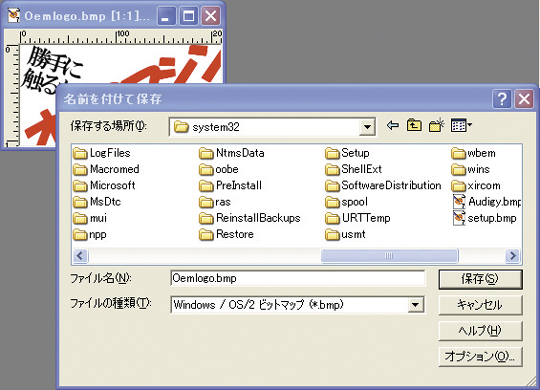This screenshot has width=540, height=390.
Task: Open the view menu icon
Action: (461, 125)
